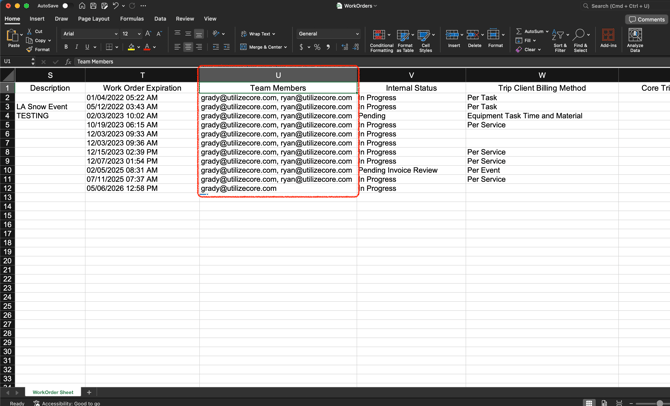Center text horizontally
670x406 pixels.
(188, 47)
